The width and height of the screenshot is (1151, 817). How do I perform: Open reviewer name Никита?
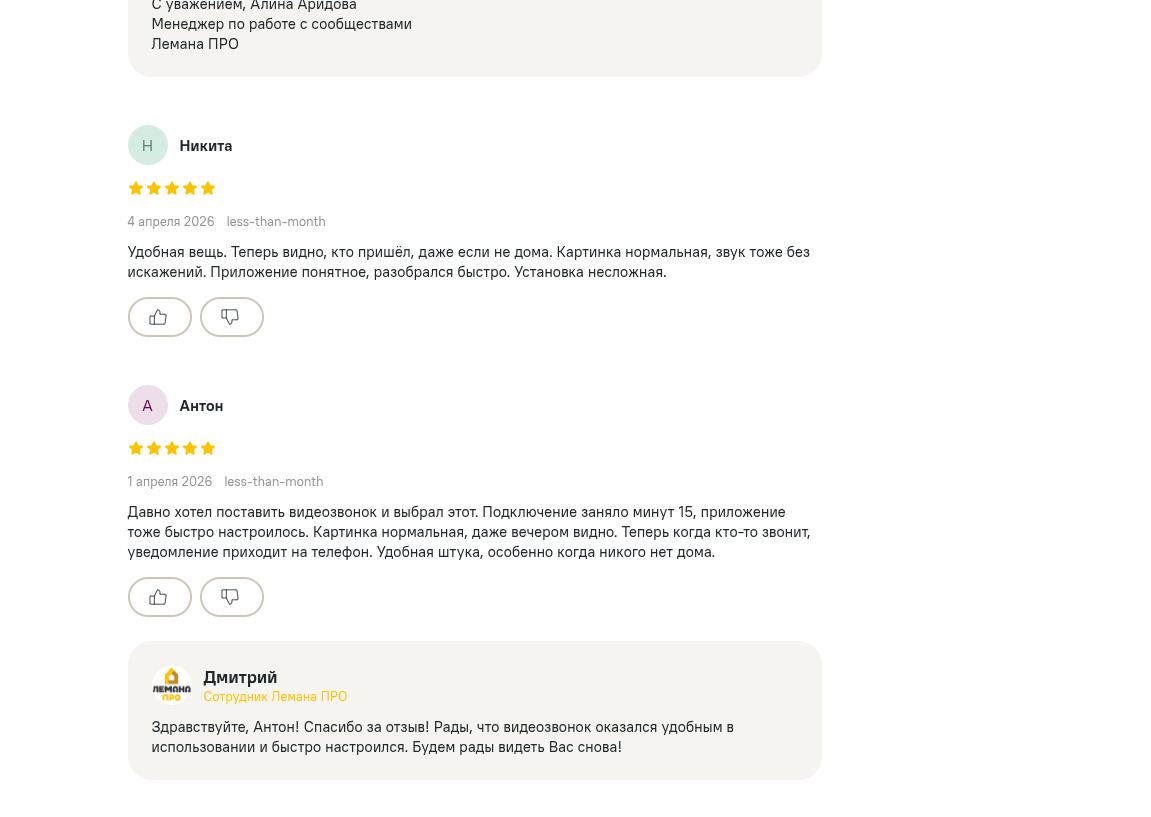(206, 146)
